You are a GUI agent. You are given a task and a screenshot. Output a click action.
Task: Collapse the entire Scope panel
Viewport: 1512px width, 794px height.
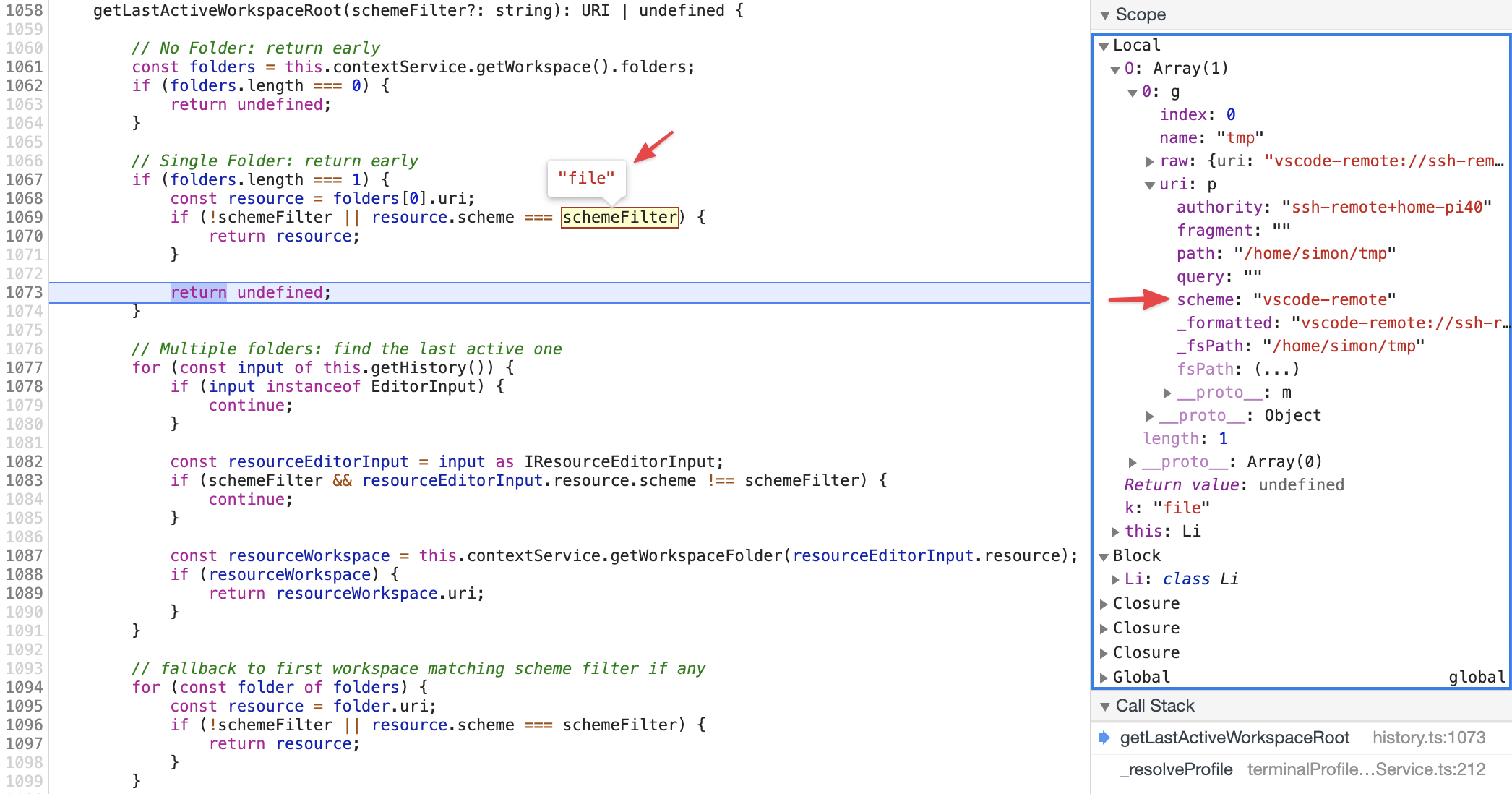[x=1104, y=14]
